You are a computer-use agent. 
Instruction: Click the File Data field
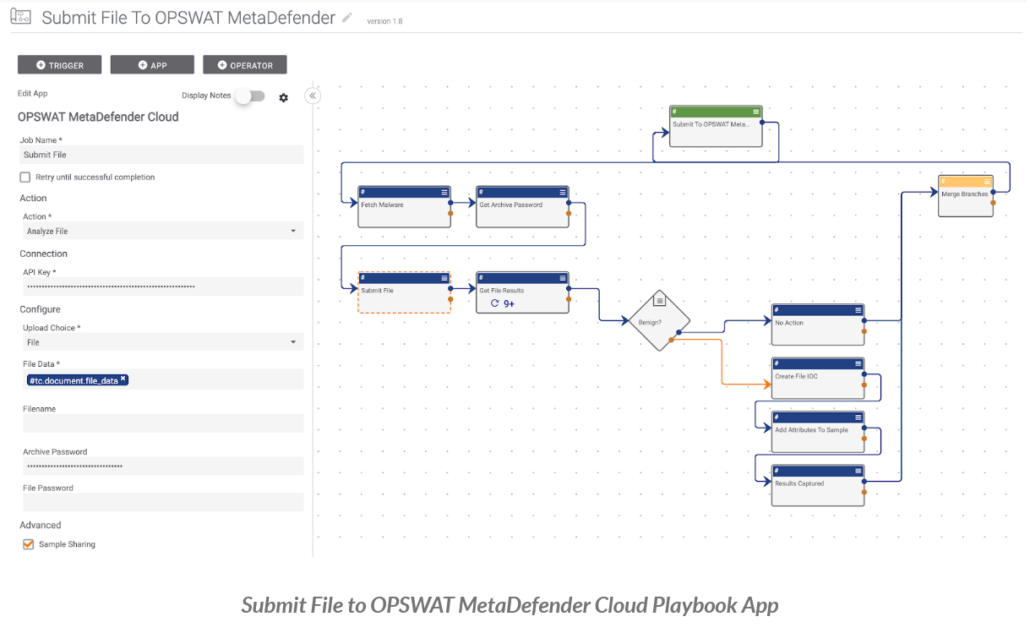[162, 380]
